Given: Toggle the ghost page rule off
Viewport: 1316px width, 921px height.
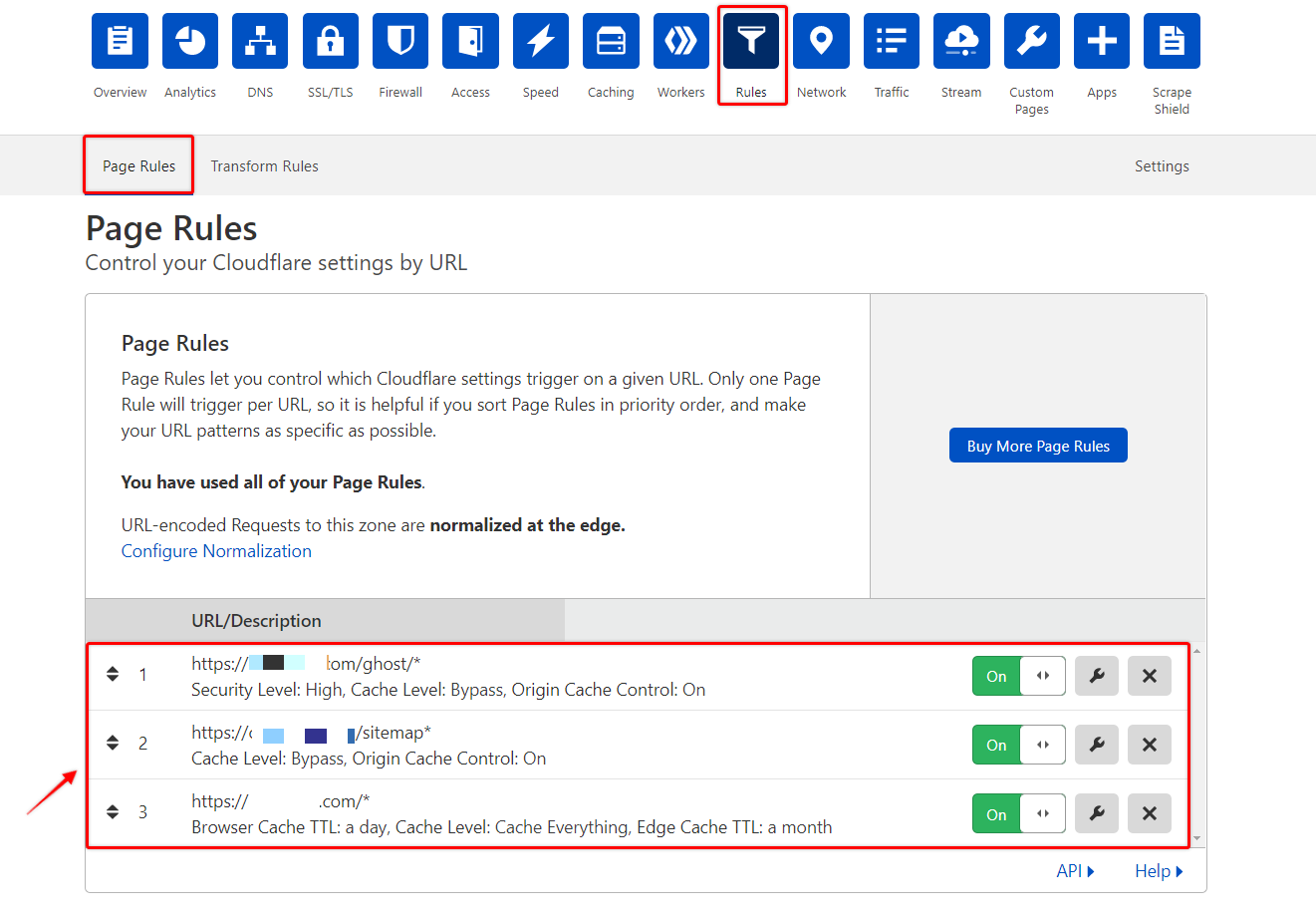Looking at the screenshot, I should 1019,676.
